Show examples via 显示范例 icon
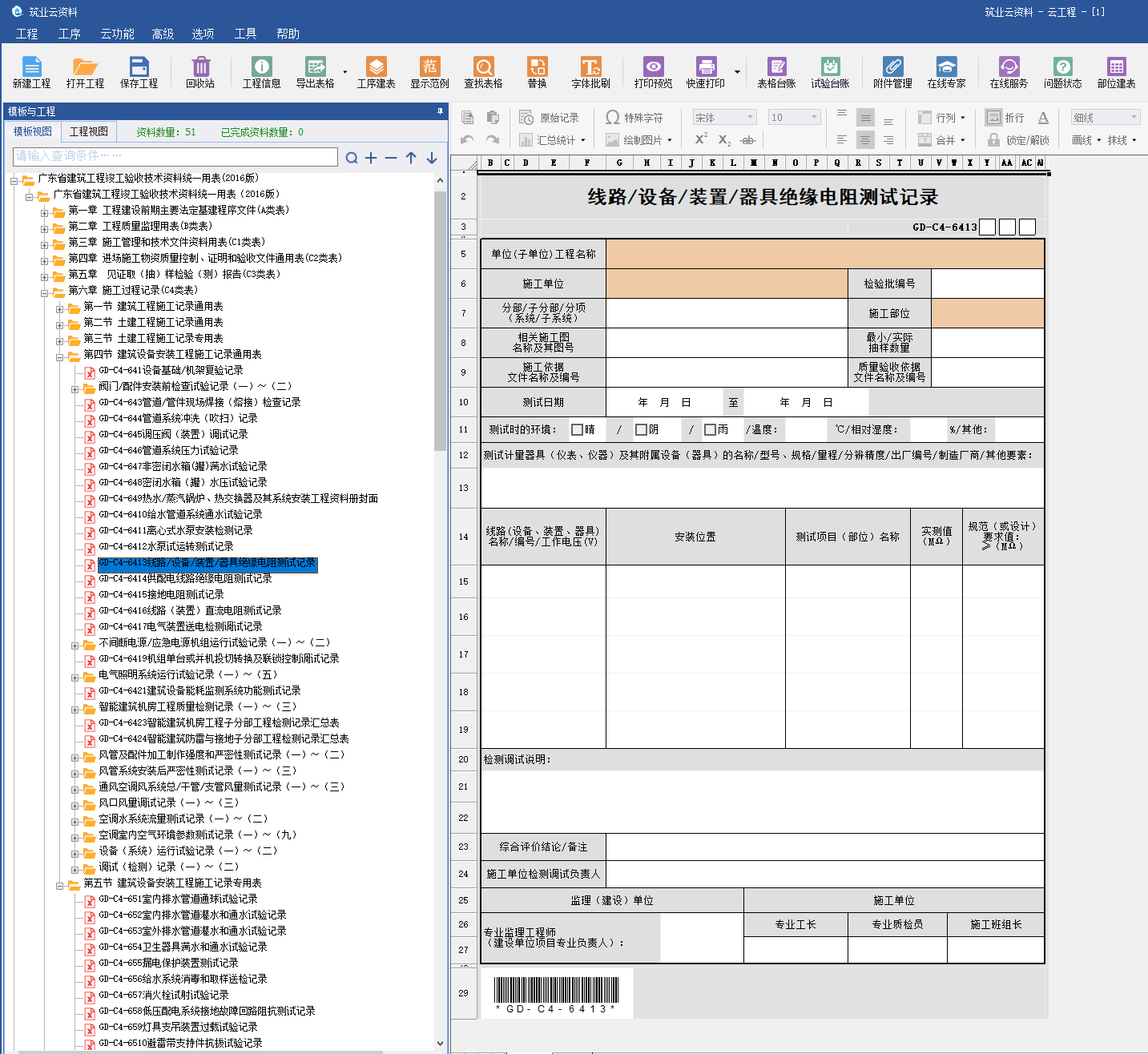The width and height of the screenshot is (1148, 1054). 430,72
